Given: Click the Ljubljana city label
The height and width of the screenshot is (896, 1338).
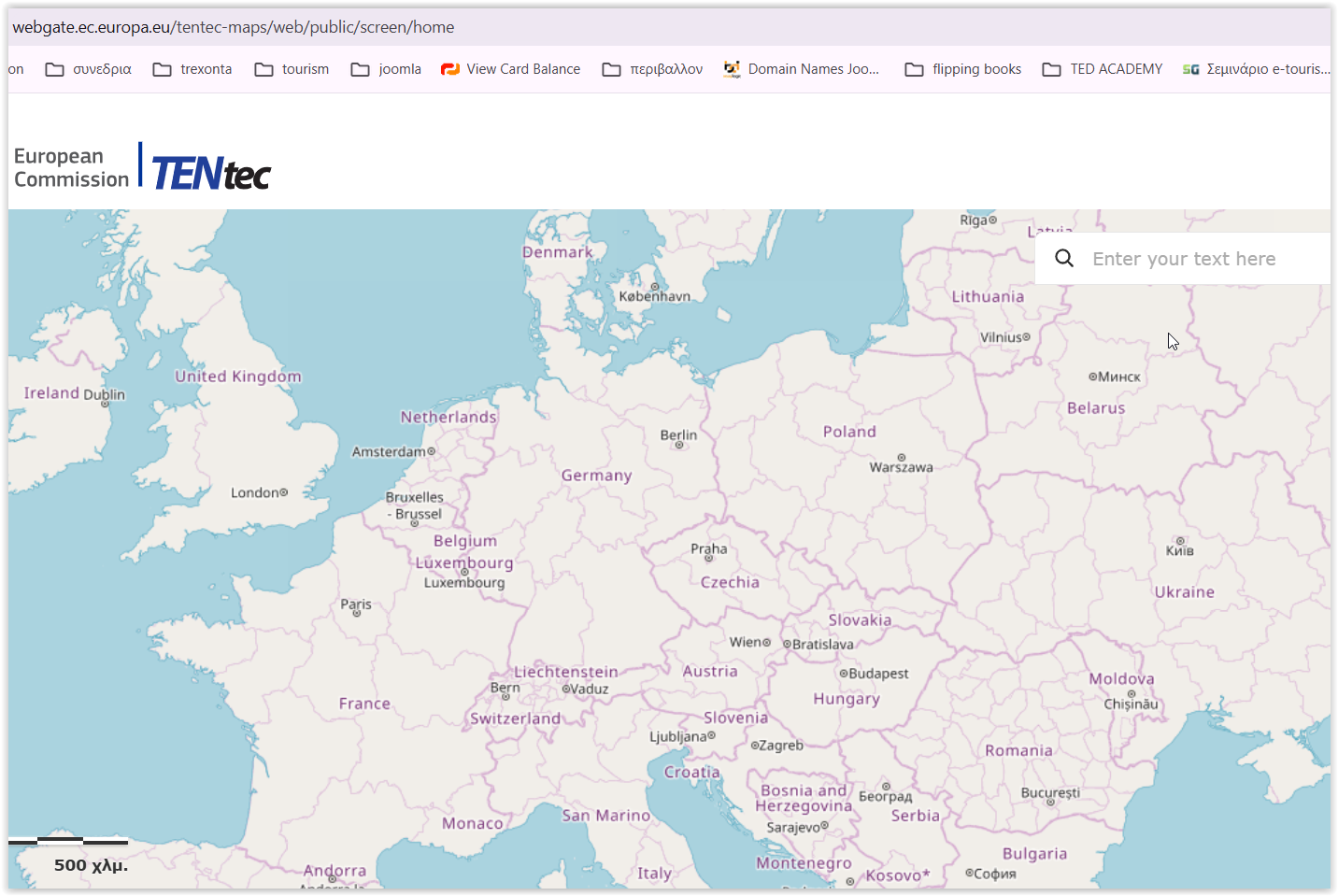Looking at the screenshot, I should point(678,736).
